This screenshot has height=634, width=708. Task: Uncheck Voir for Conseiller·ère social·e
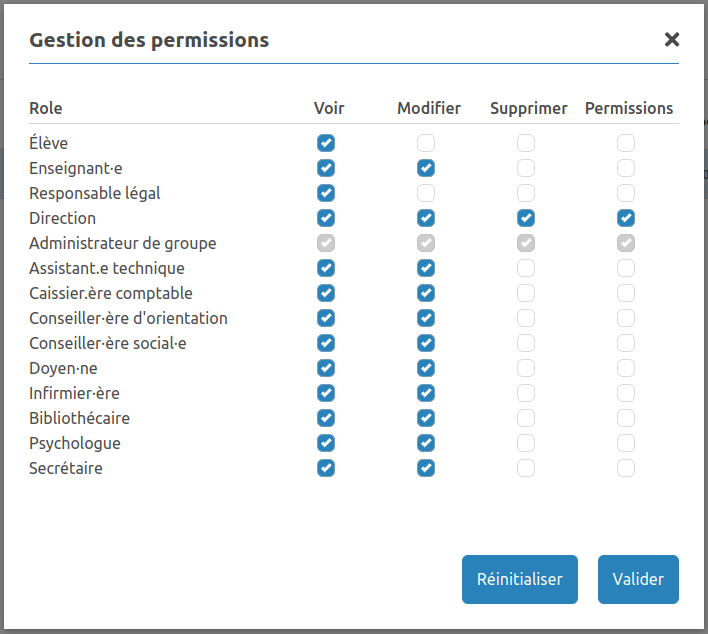point(326,343)
